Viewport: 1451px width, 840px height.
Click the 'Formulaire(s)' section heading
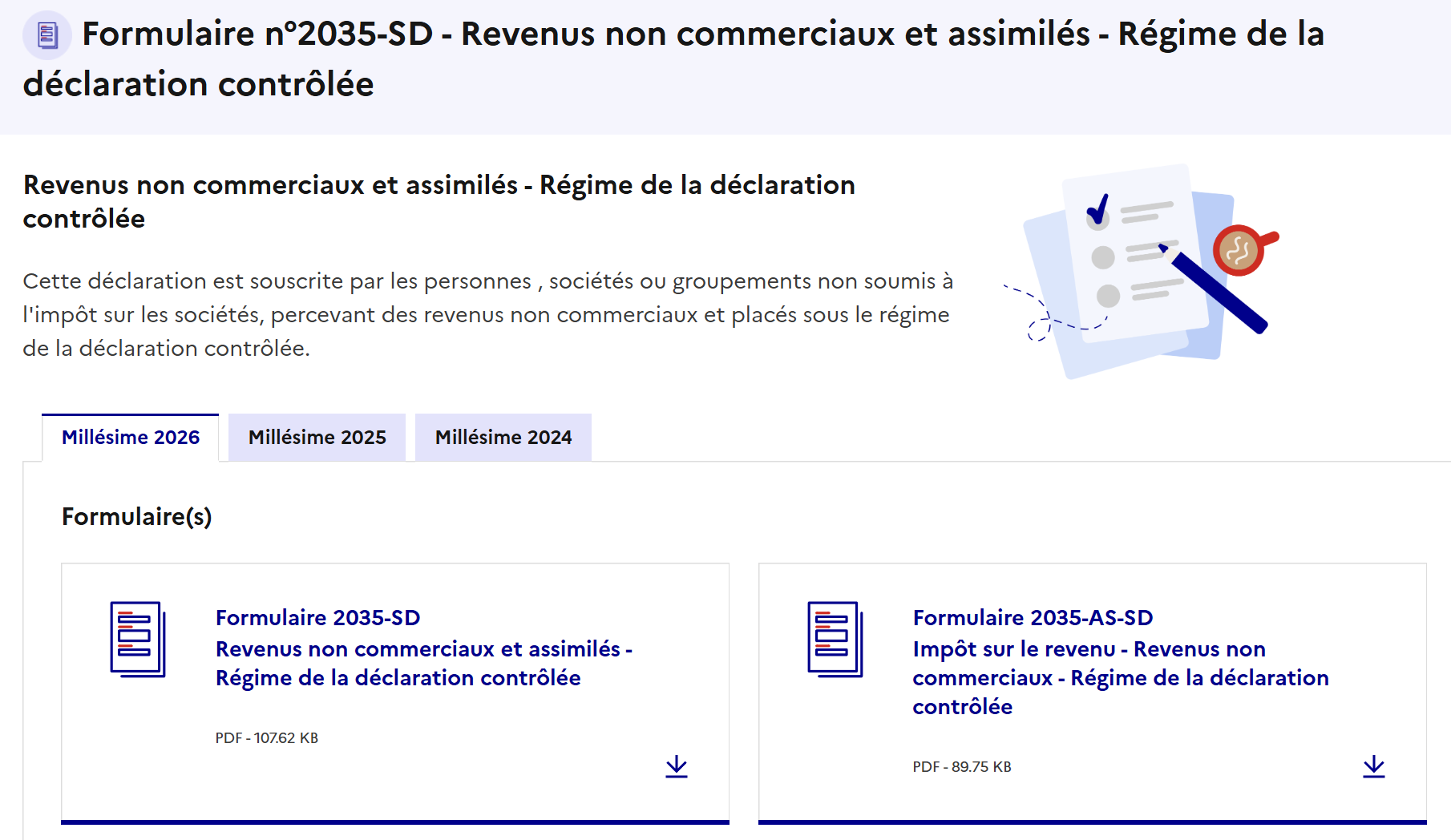point(137,517)
